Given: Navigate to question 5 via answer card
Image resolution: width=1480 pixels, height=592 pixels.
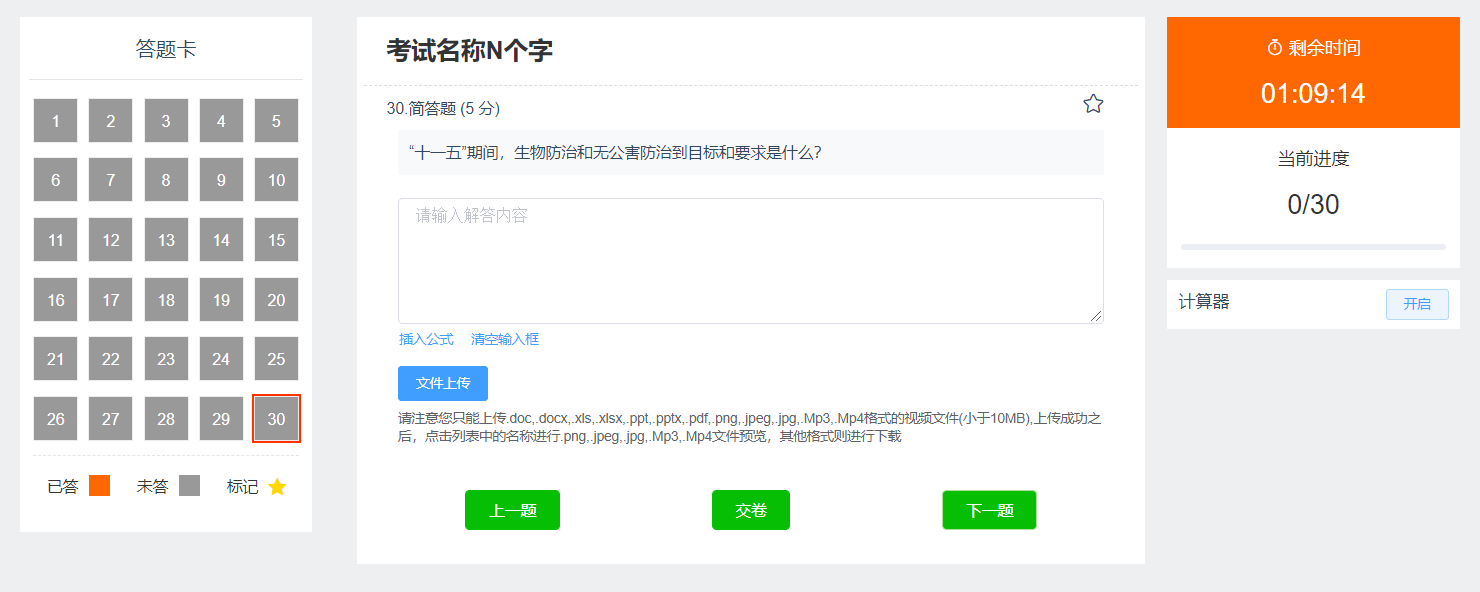Looking at the screenshot, I should (276, 121).
